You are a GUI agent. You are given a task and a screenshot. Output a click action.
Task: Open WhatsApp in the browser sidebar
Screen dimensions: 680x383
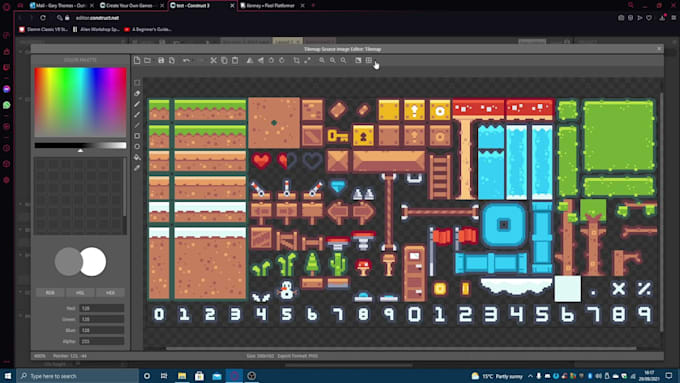(7, 105)
